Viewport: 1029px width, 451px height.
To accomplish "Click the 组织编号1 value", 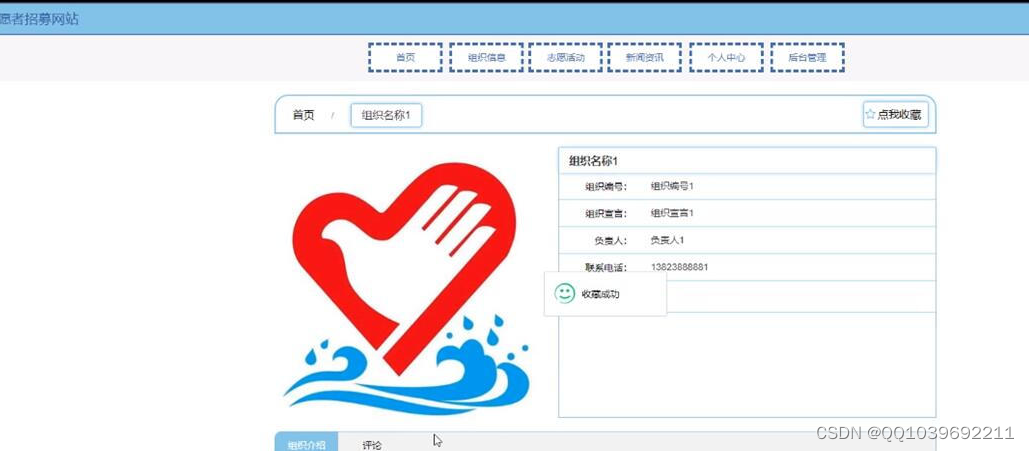I will [672, 186].
